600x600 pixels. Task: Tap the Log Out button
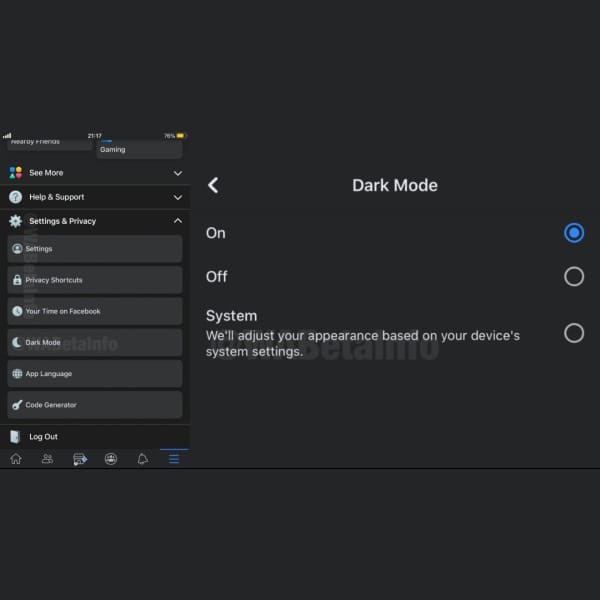[43, 437]
